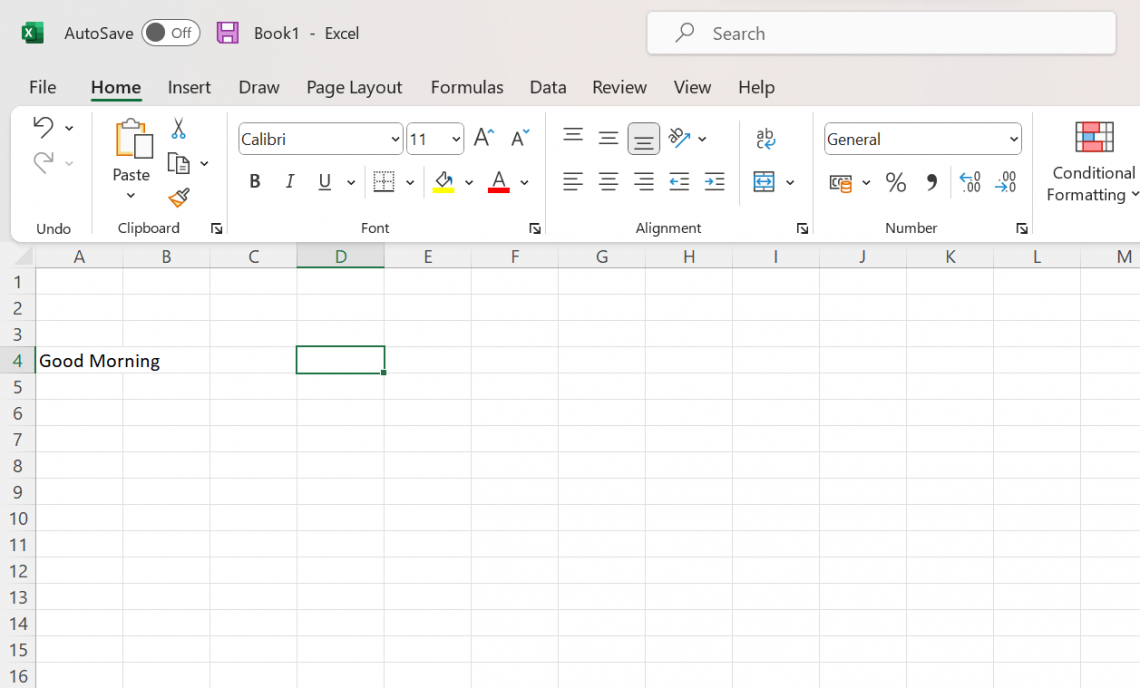
Task: Click the Increase Font Size icon
Action: (483, 138)
